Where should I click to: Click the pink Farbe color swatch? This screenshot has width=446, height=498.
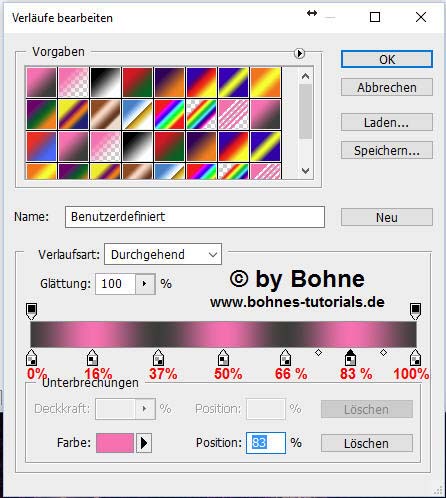[x=115, y=443]
